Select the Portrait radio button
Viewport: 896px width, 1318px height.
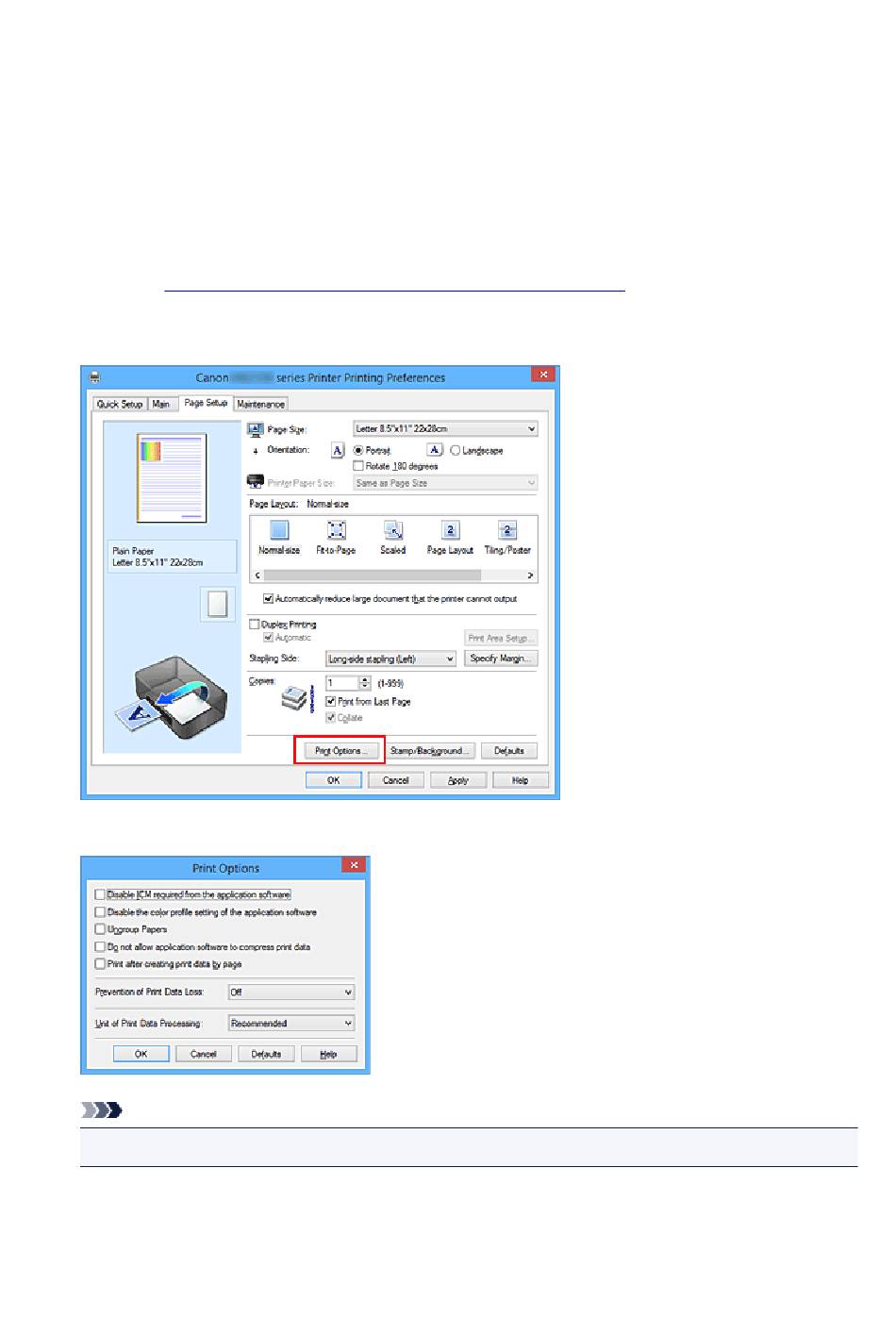pos(358,451)
